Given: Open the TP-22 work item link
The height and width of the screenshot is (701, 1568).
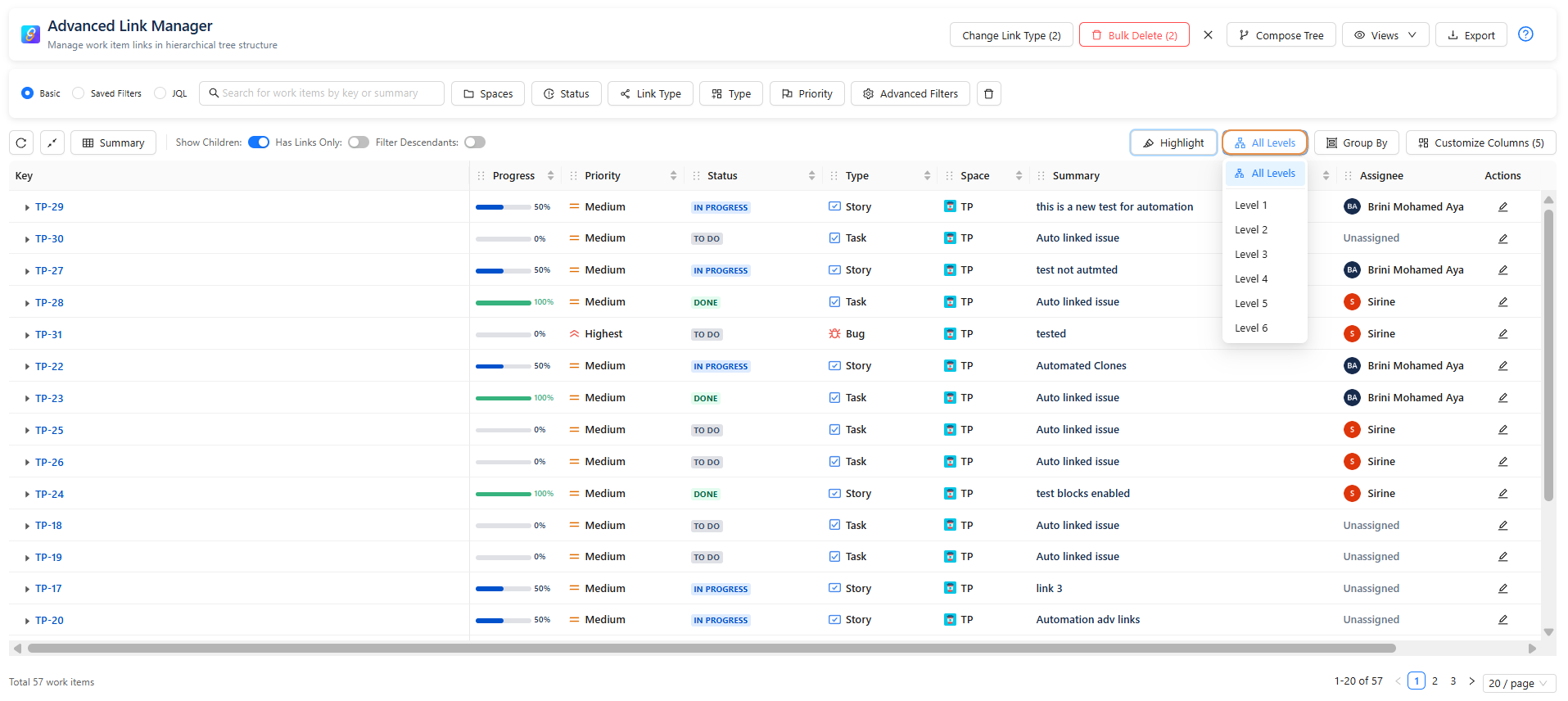Looking at the screenshot, I should tap(49, 367).
